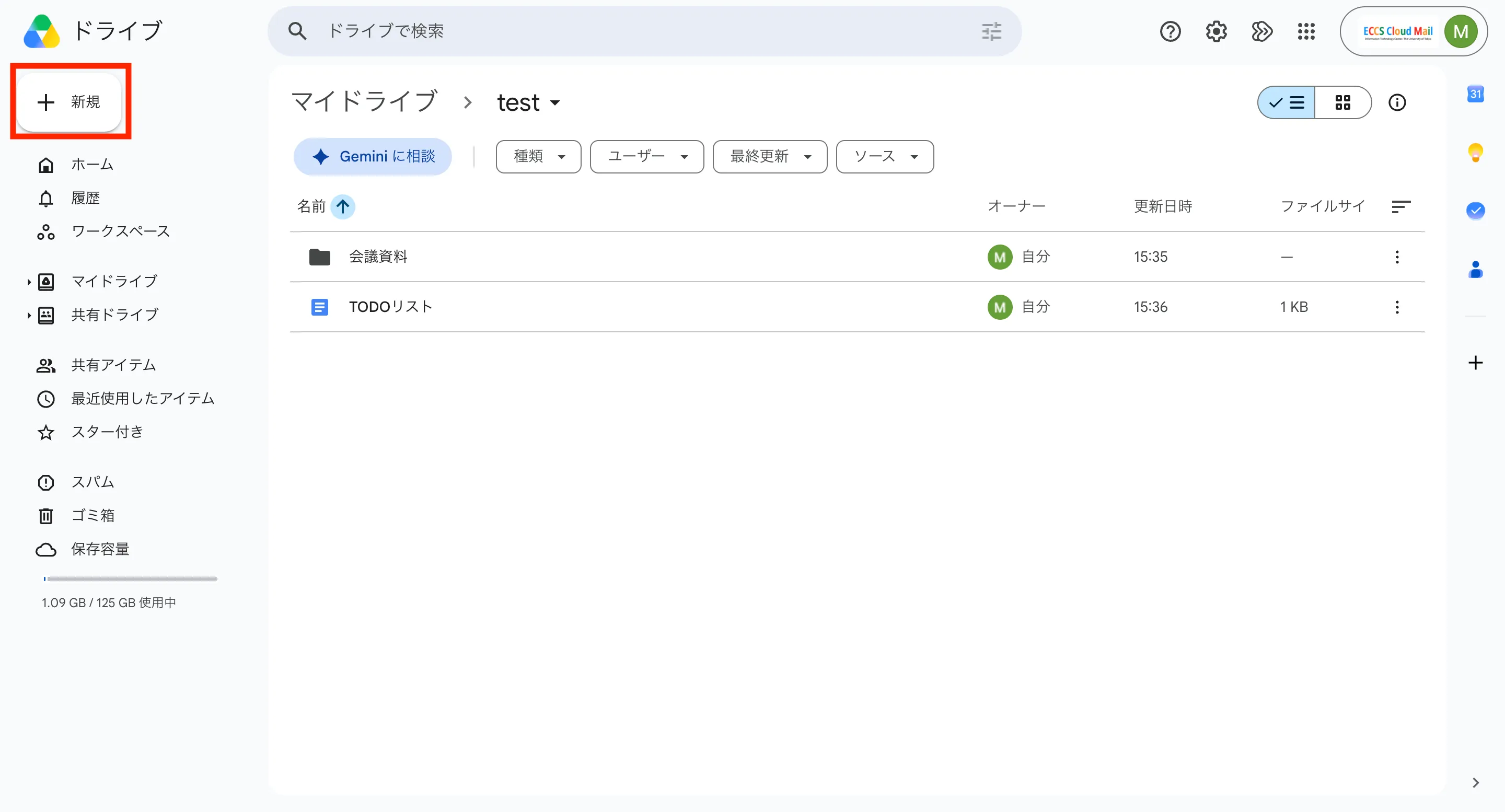
Task: Navigate to マイドライブ in the breadcrumb
Action: (x=365, y=102)
